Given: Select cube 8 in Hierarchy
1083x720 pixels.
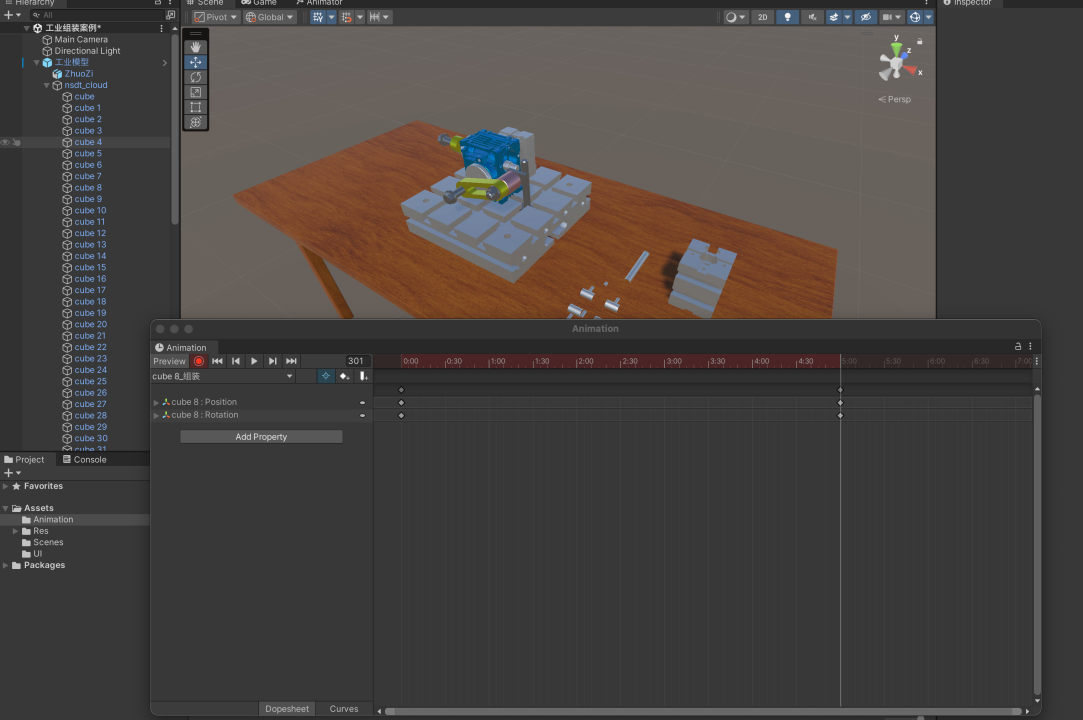Looking at the screenshot, I should click(x=88, y=188).
